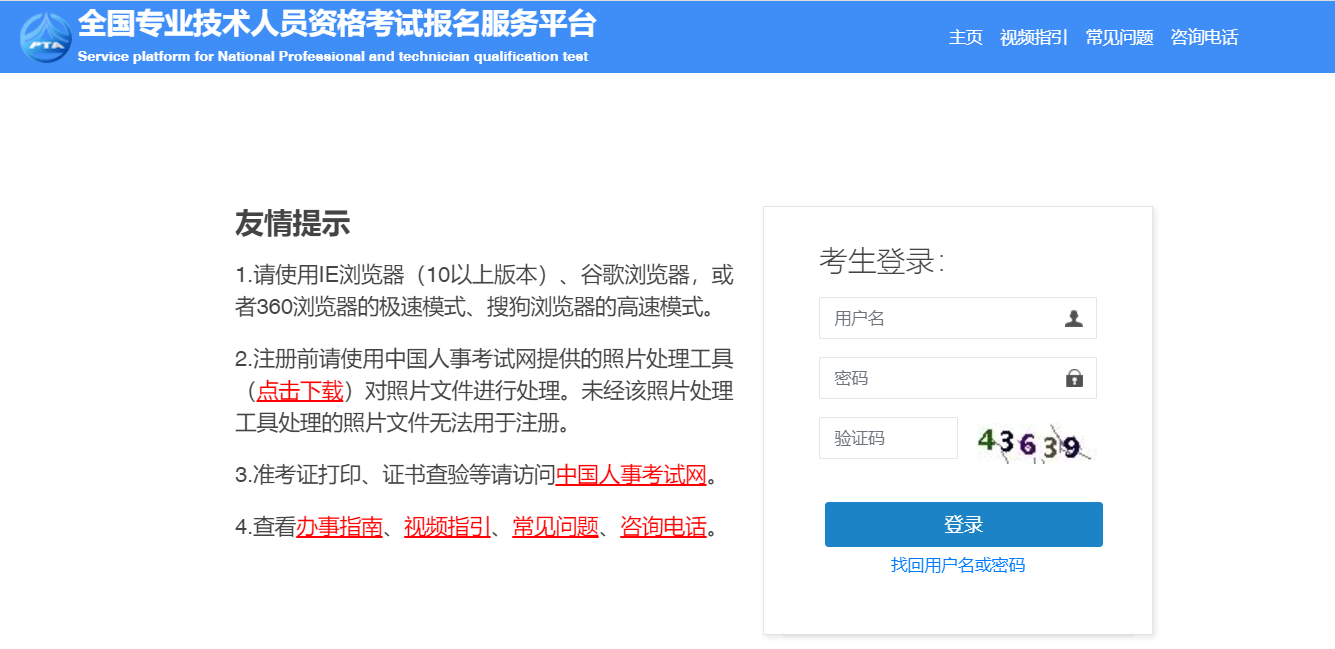The width and height of the screenshot is (1335, 649).
Task: Click the 登录 login button
Action: 963,524
